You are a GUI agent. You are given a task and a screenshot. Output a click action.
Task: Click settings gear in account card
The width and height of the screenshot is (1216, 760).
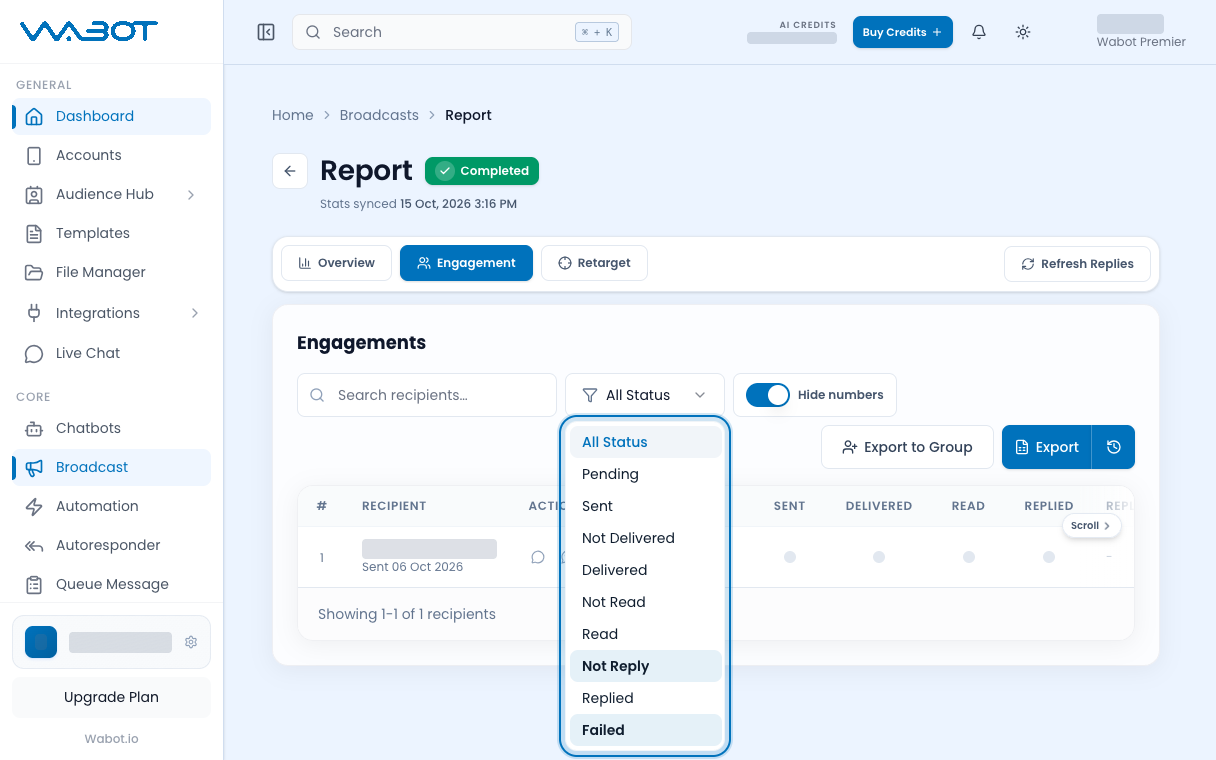[x=191, y=642]
